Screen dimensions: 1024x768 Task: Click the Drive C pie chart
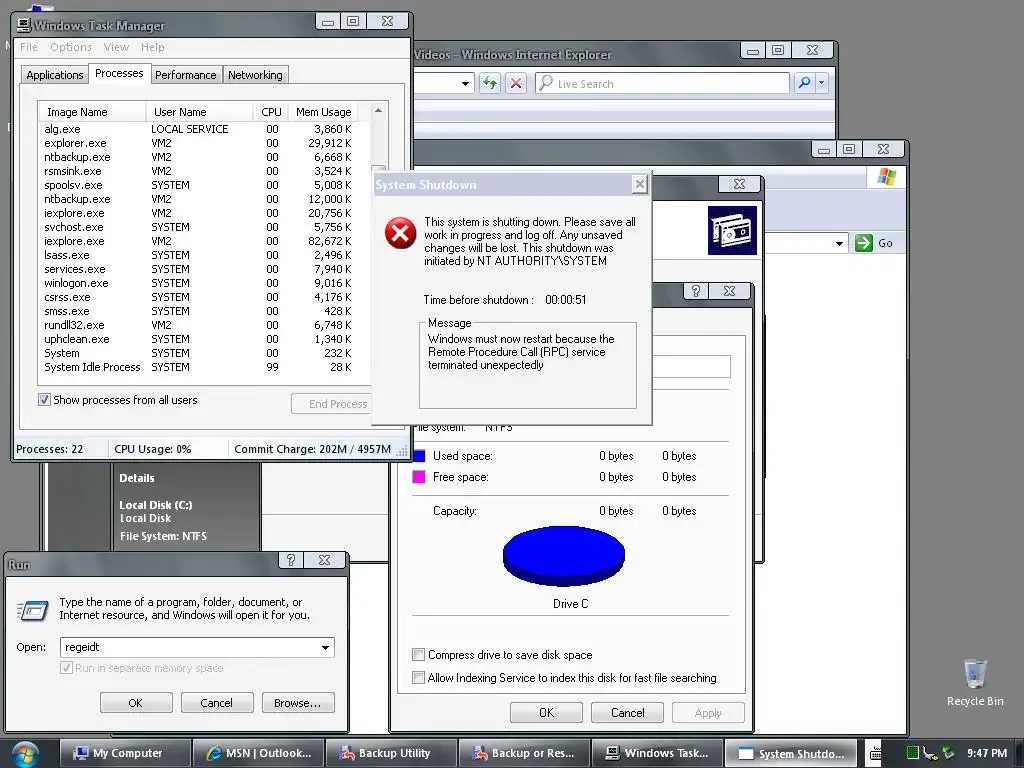tap(564, 555)
